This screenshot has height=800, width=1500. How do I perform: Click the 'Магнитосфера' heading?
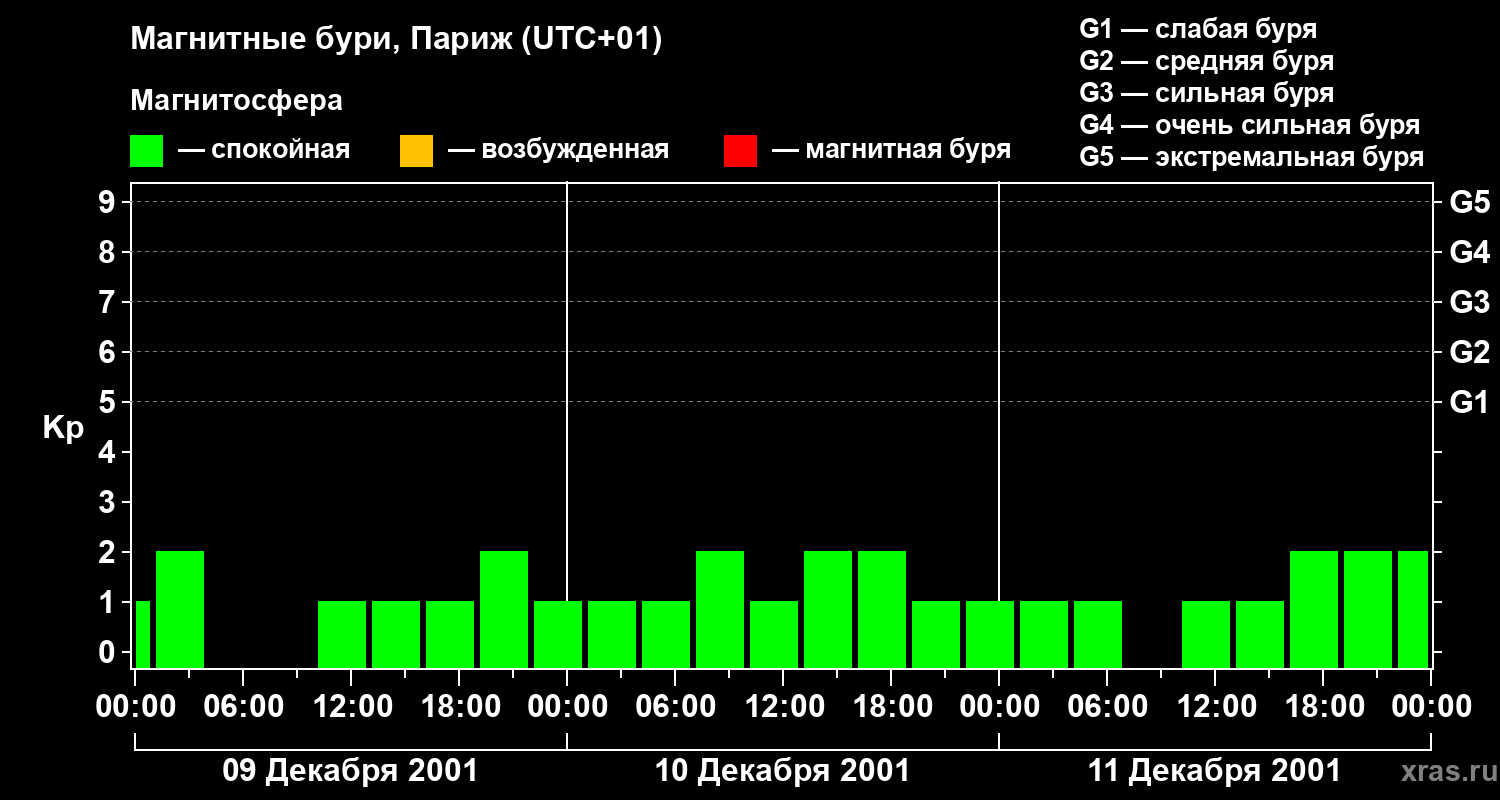coord(237,101)
